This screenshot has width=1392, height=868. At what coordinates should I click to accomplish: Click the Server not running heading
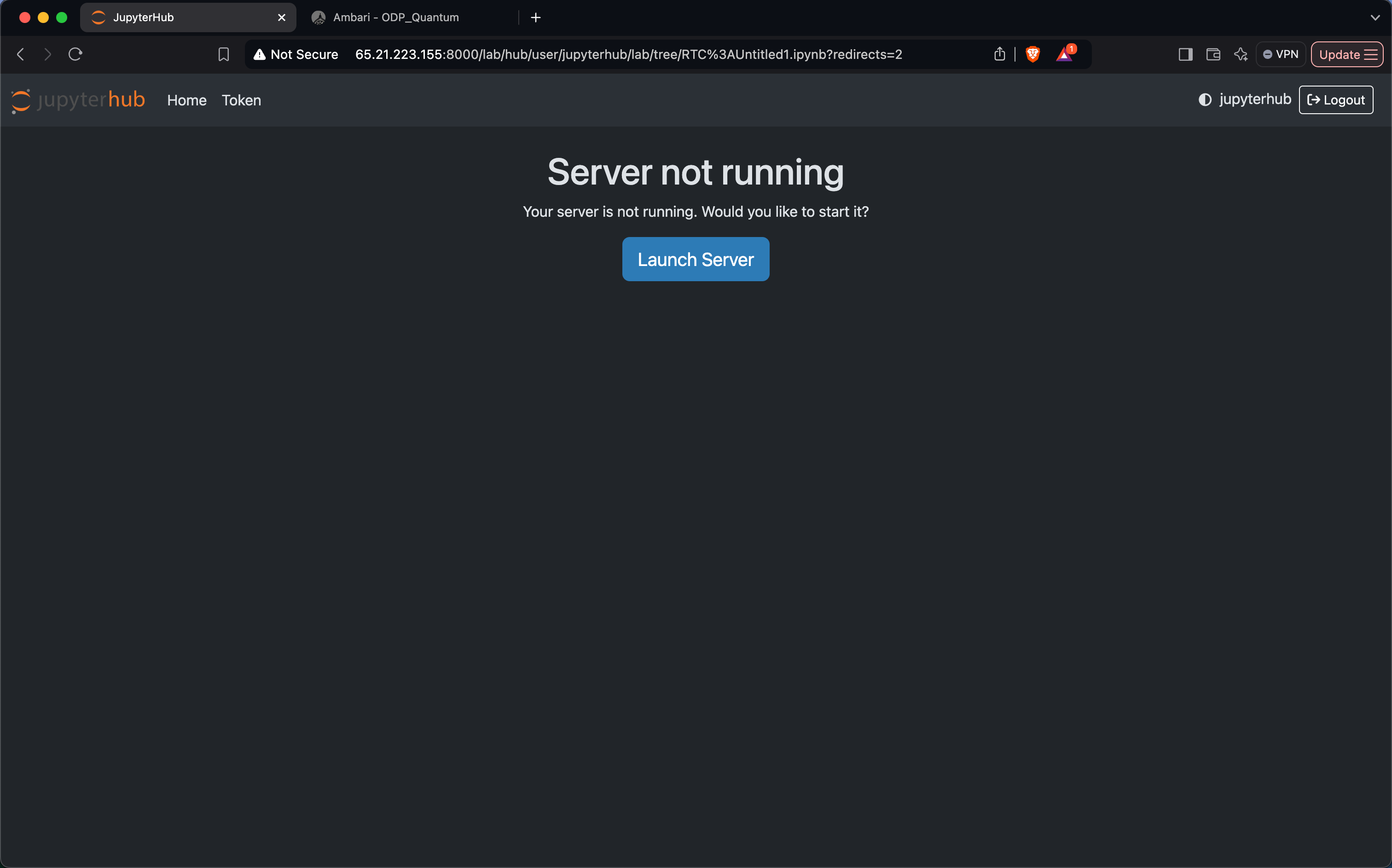(x=696, y=172)
